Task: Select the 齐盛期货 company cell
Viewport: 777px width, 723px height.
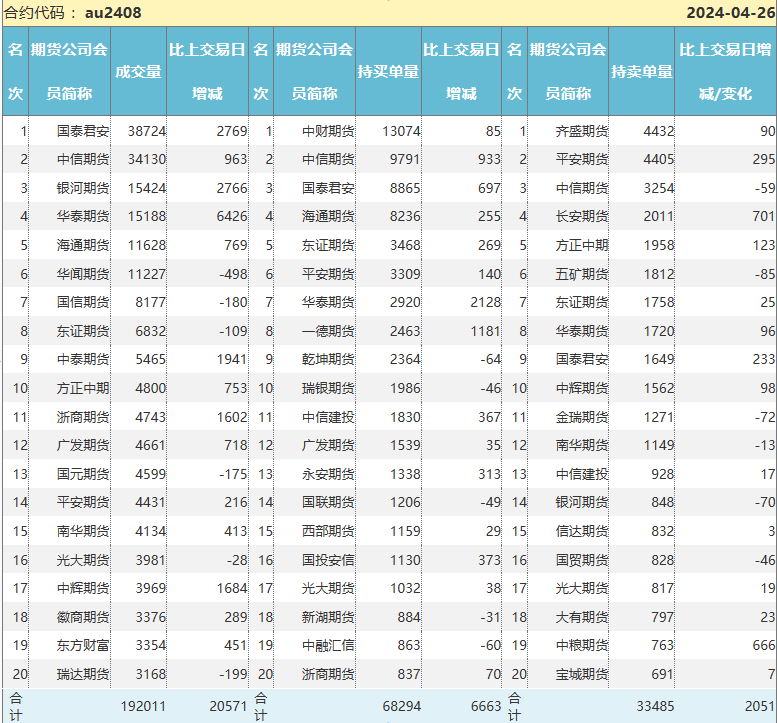Action: [x=581, y=130]
